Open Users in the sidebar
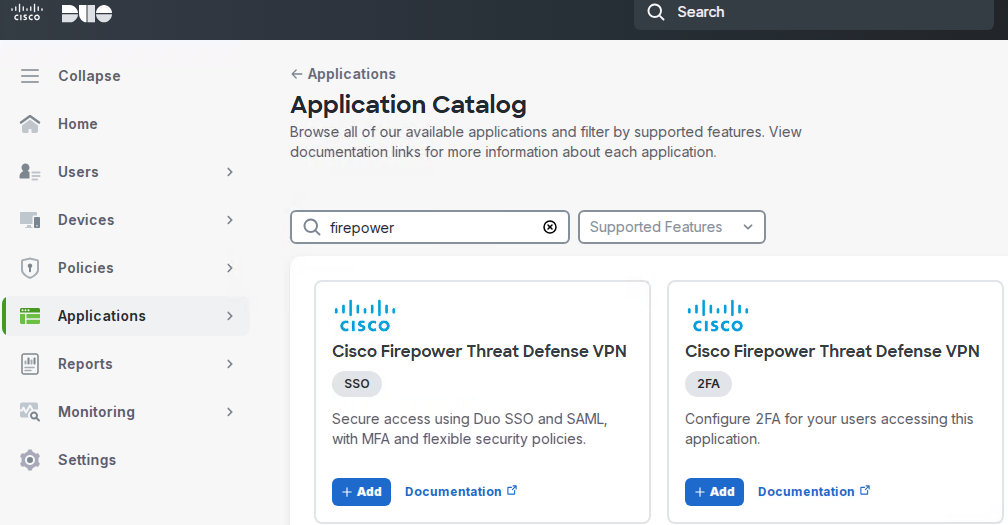1008x525 pixels. click(x=78, y=172)
